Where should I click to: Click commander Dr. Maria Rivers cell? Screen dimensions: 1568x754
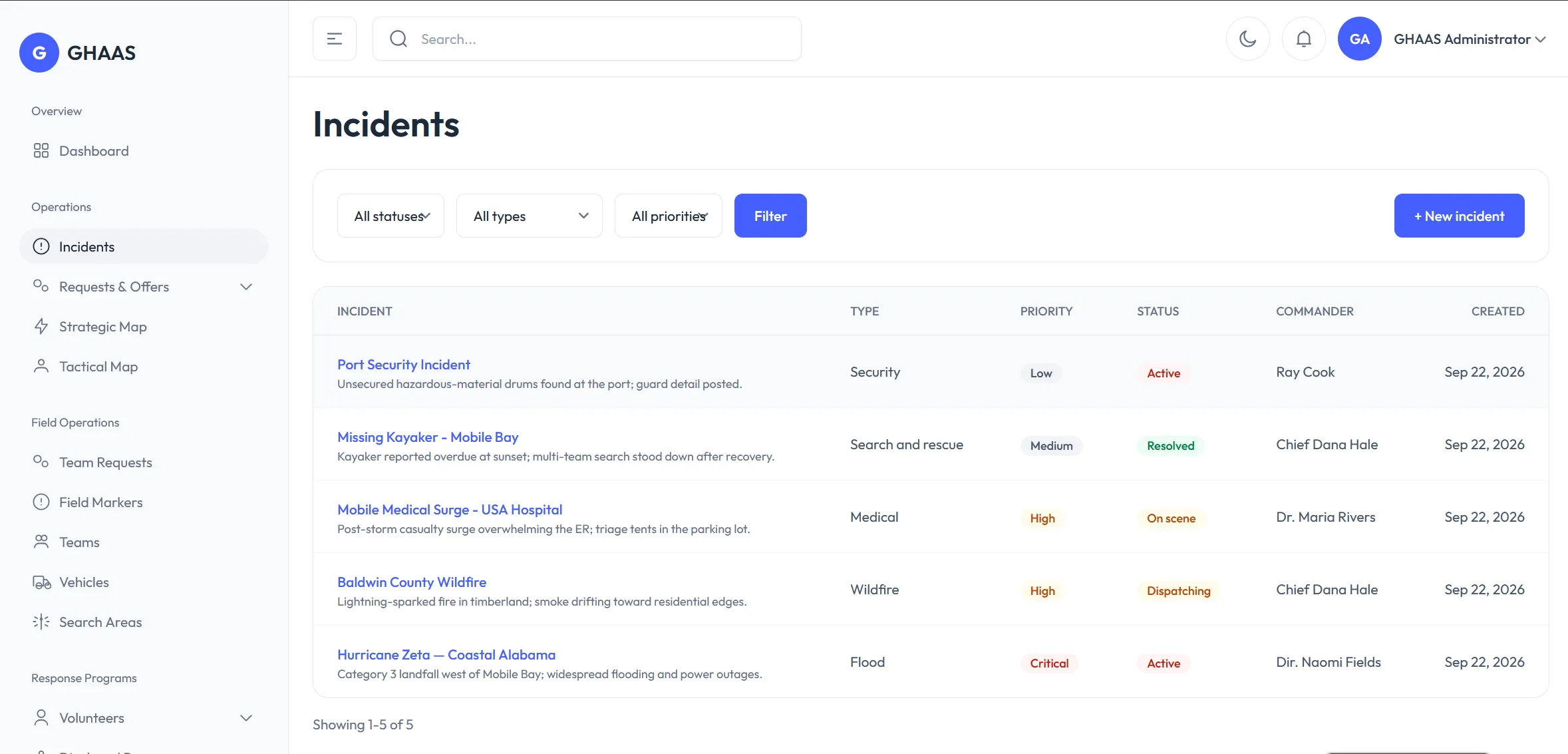tap(1325, 517)
